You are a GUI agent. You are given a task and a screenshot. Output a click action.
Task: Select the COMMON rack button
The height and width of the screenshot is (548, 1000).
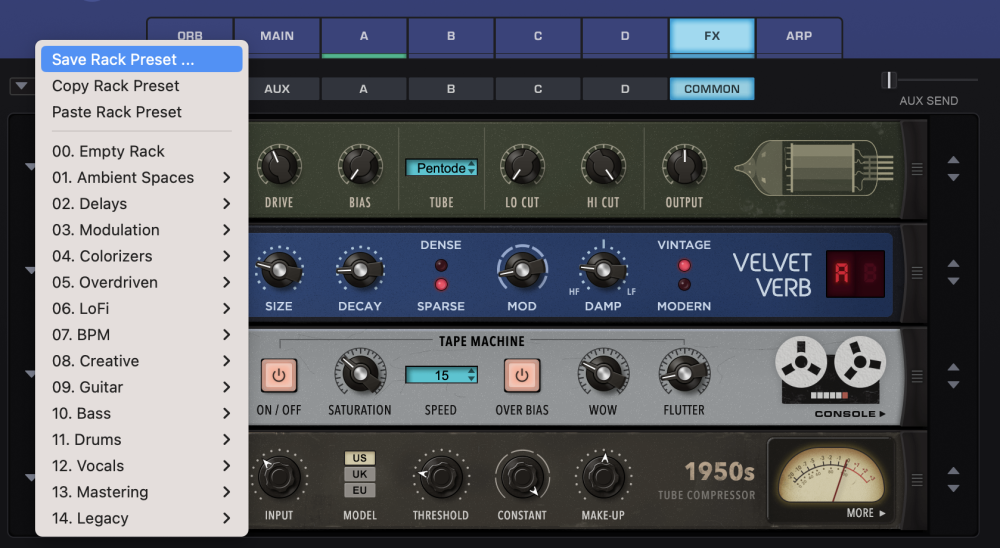click(712, 89)
